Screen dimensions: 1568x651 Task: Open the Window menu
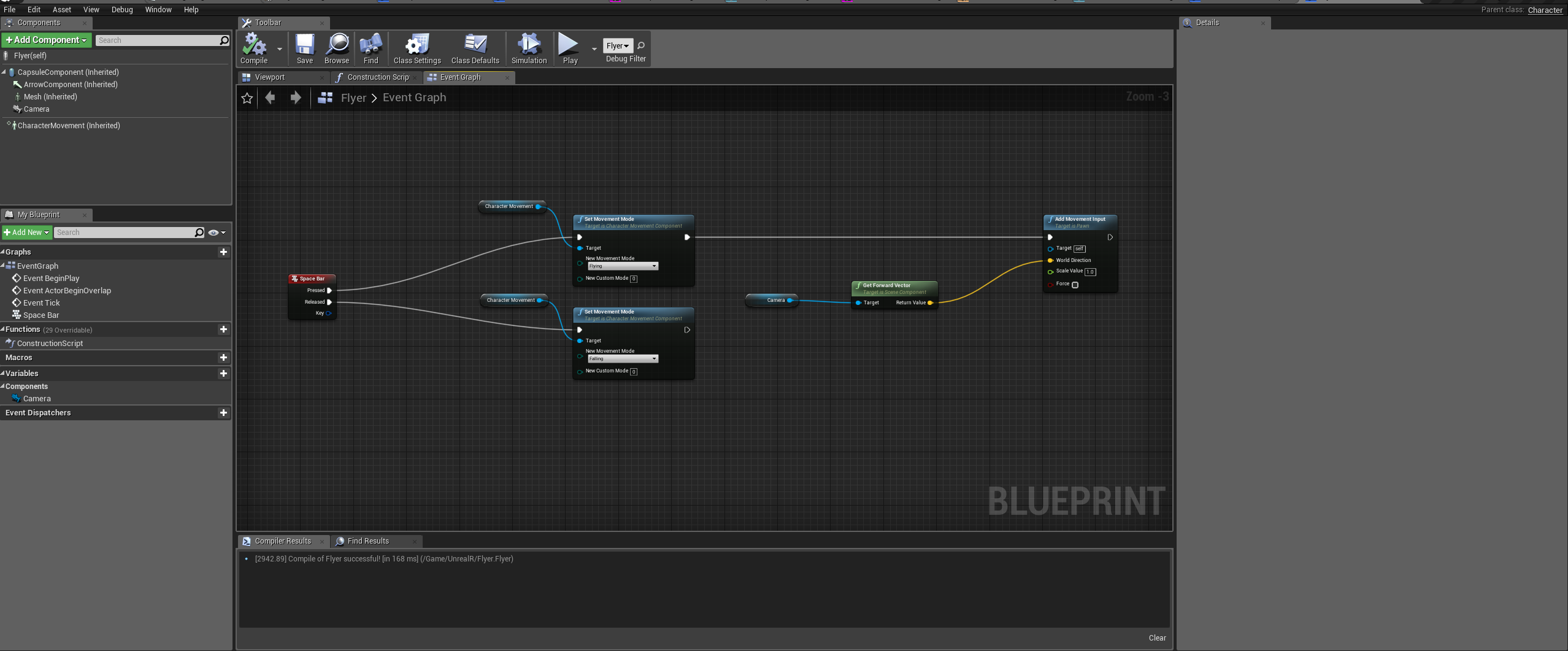coord(158,9)
